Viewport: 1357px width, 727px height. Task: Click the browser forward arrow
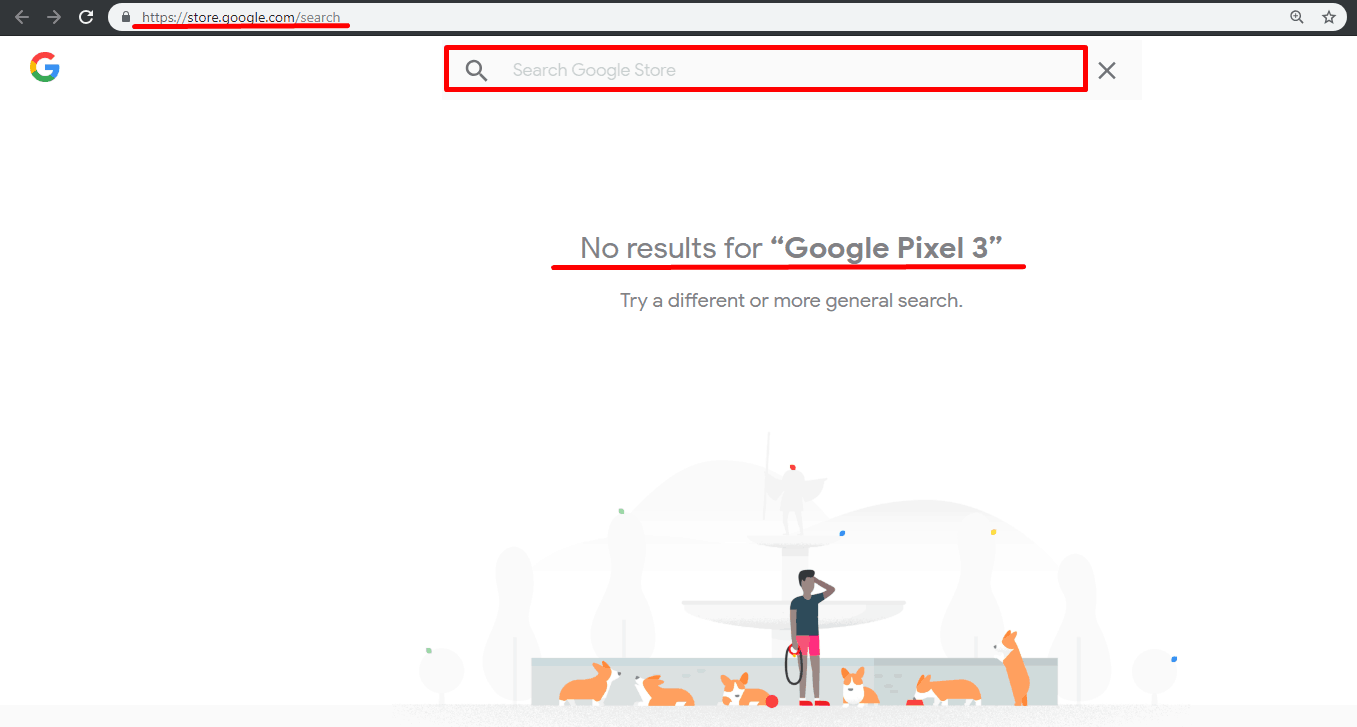(x=54, y=17)
